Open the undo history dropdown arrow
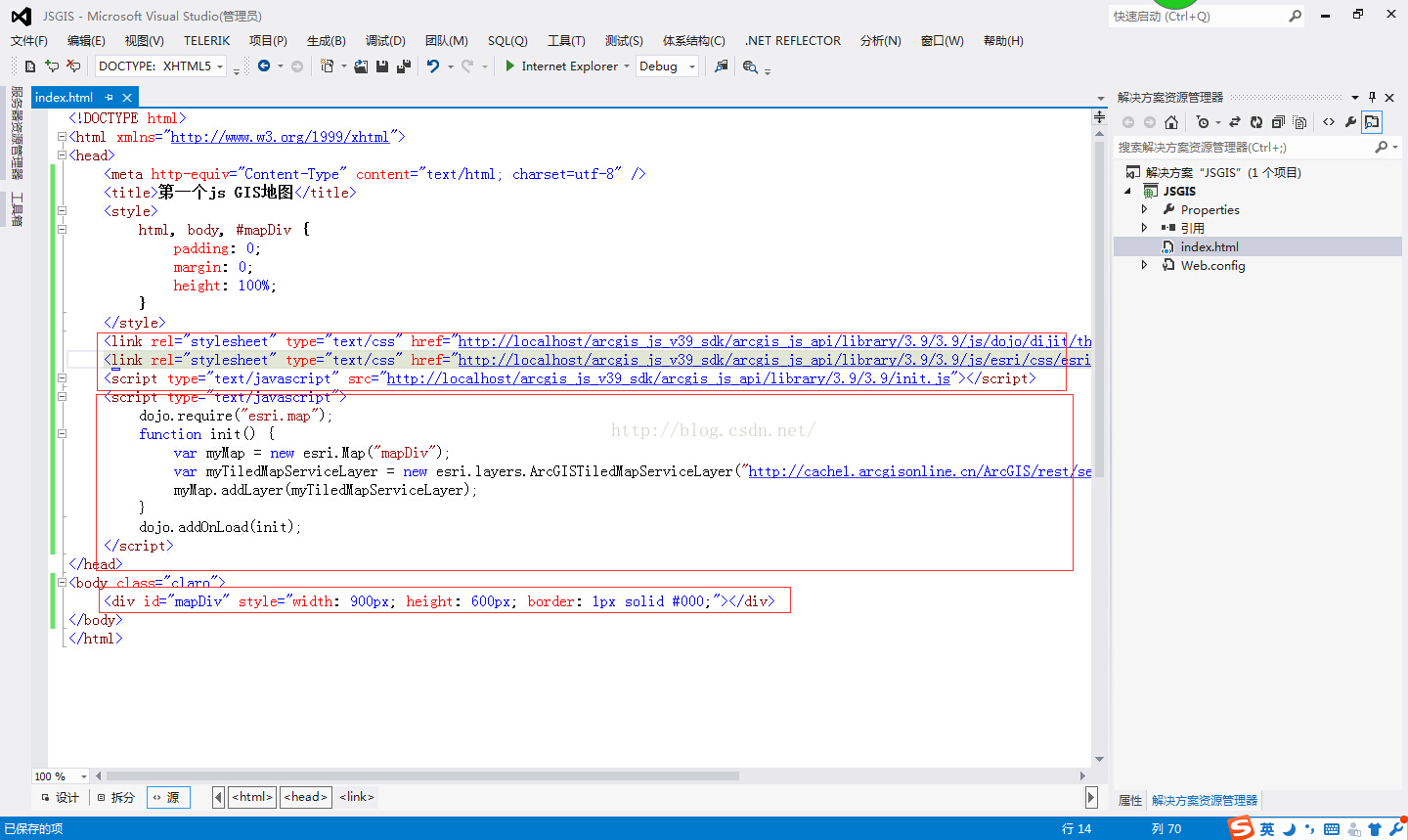 pyautogui.click(x=451, y=66)
